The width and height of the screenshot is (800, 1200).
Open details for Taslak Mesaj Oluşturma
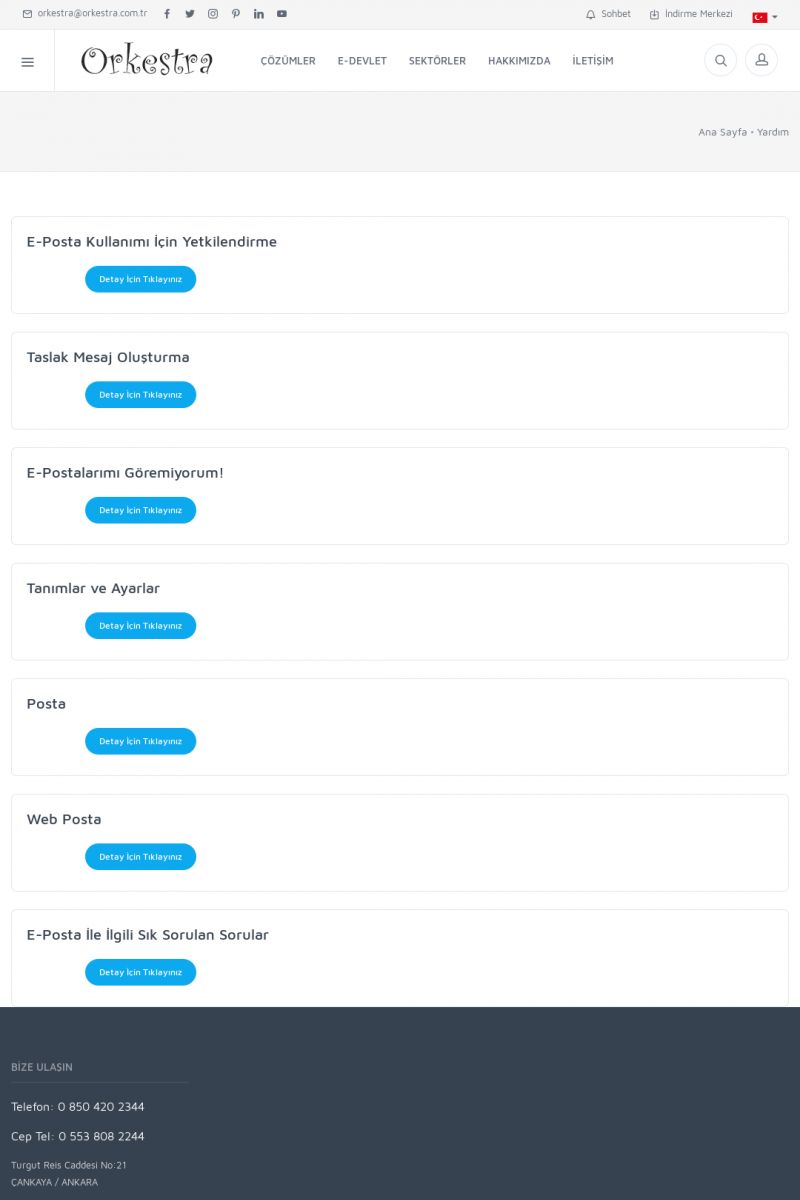pos(140,395)
